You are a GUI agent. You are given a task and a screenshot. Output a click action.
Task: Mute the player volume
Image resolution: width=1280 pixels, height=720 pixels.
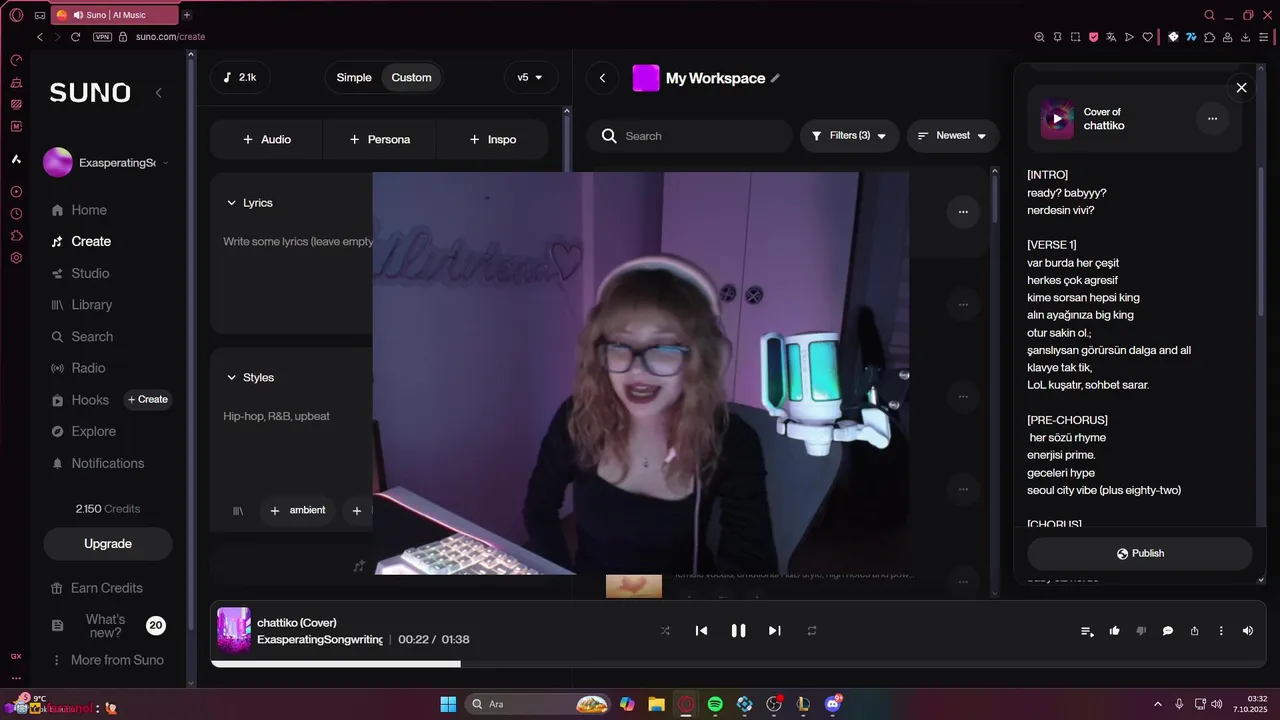coord(1247,631)
